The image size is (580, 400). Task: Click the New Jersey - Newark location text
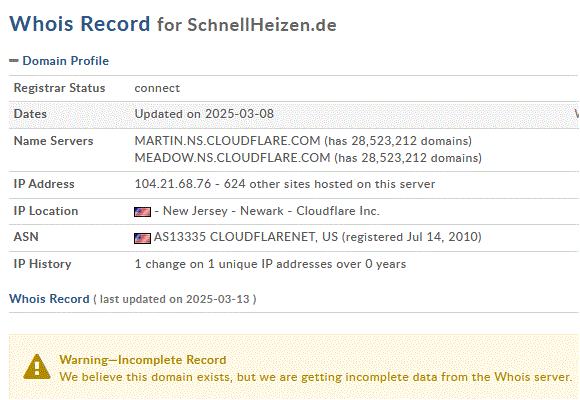[x=223, y=211]
